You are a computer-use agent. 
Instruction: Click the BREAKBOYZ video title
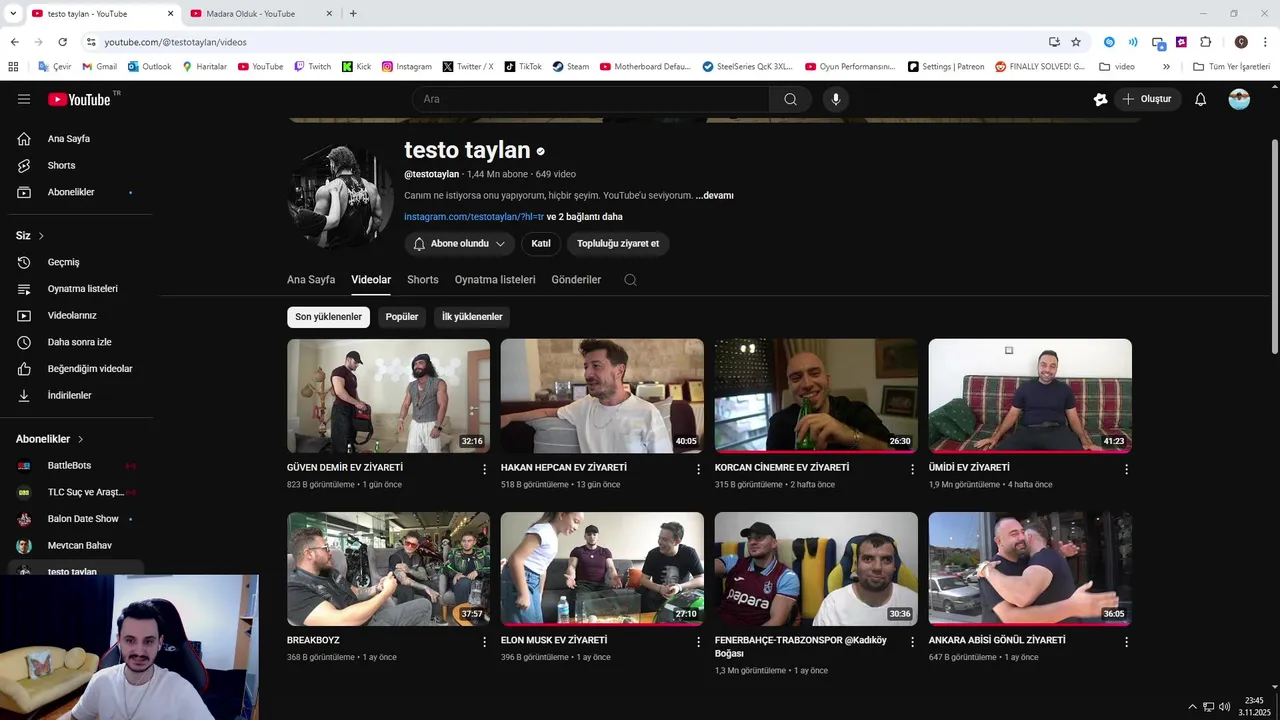click(313, 641)
